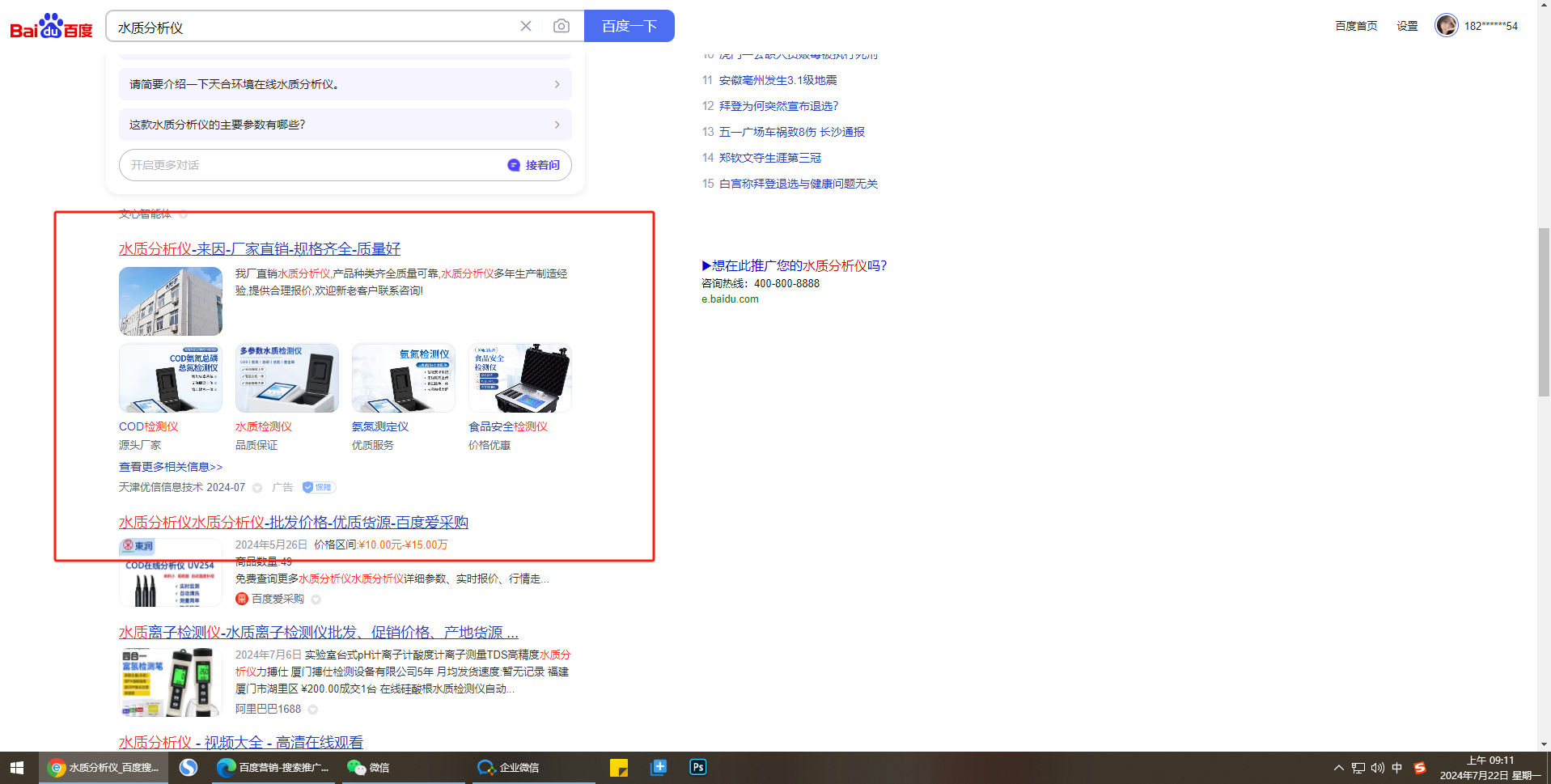
Task: Open network status tray icon
Action: click(x=1358, y=768)
